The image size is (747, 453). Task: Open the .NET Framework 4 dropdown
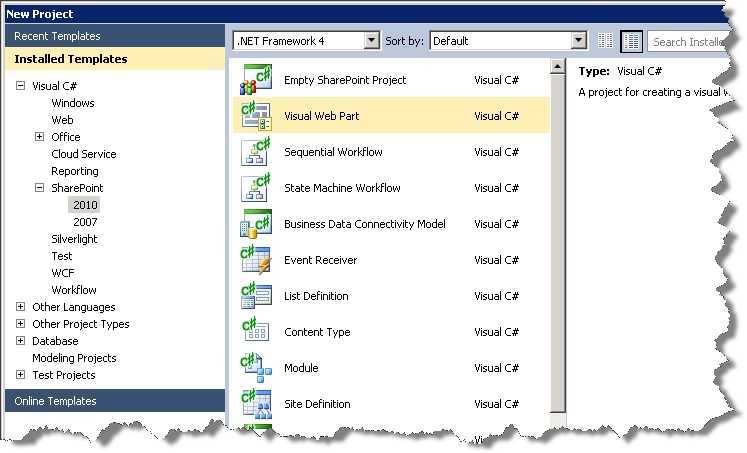click(372, 41)
